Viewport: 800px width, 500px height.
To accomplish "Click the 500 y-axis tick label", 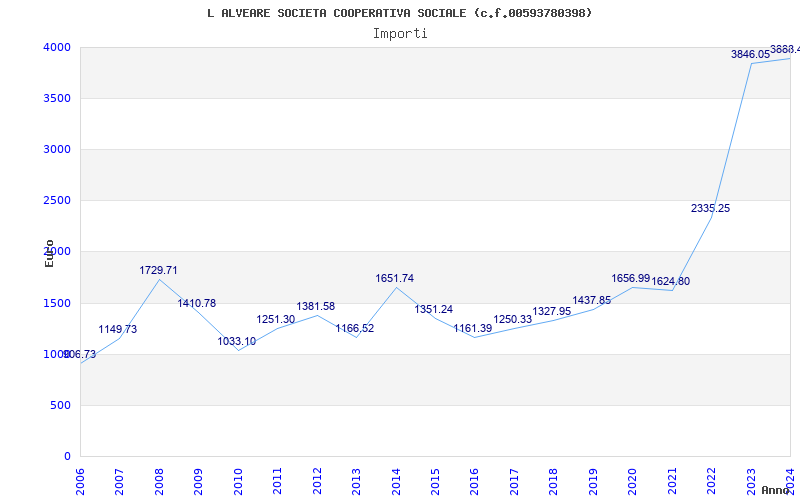I will click(x=59, y=406).
